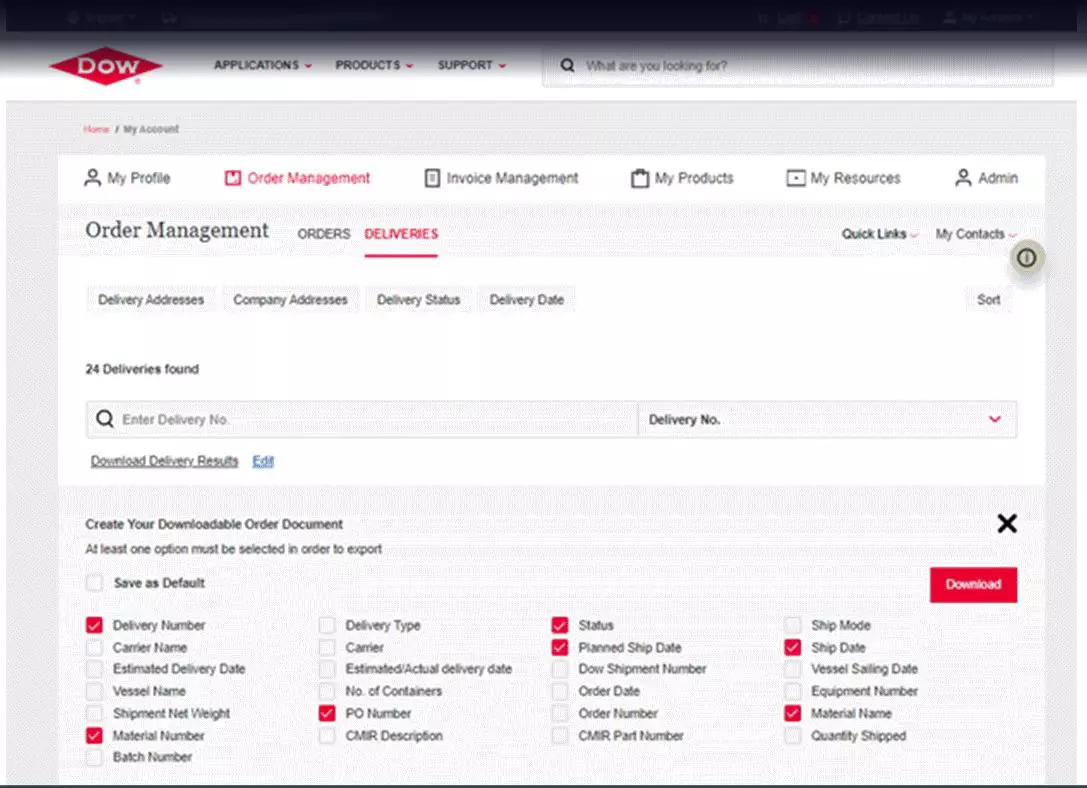Uncheck the Delivery Number checkbox
The width and height of the screenshot is (1087, 788).
pyautogui.click(x=94, y=626)
